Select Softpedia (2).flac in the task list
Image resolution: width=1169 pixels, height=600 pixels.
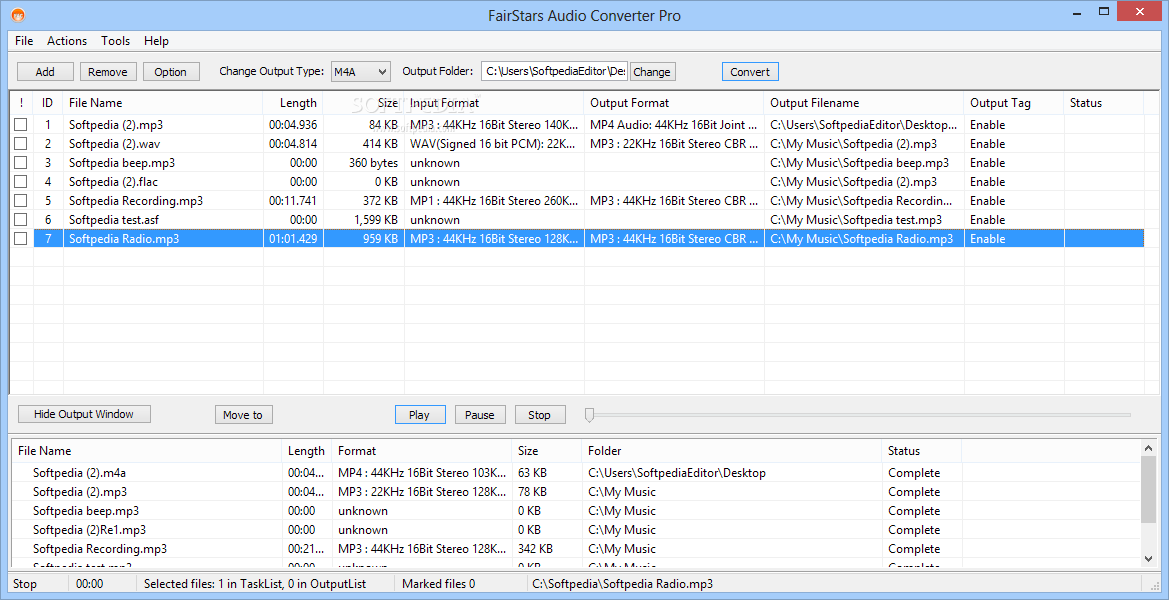113,182
